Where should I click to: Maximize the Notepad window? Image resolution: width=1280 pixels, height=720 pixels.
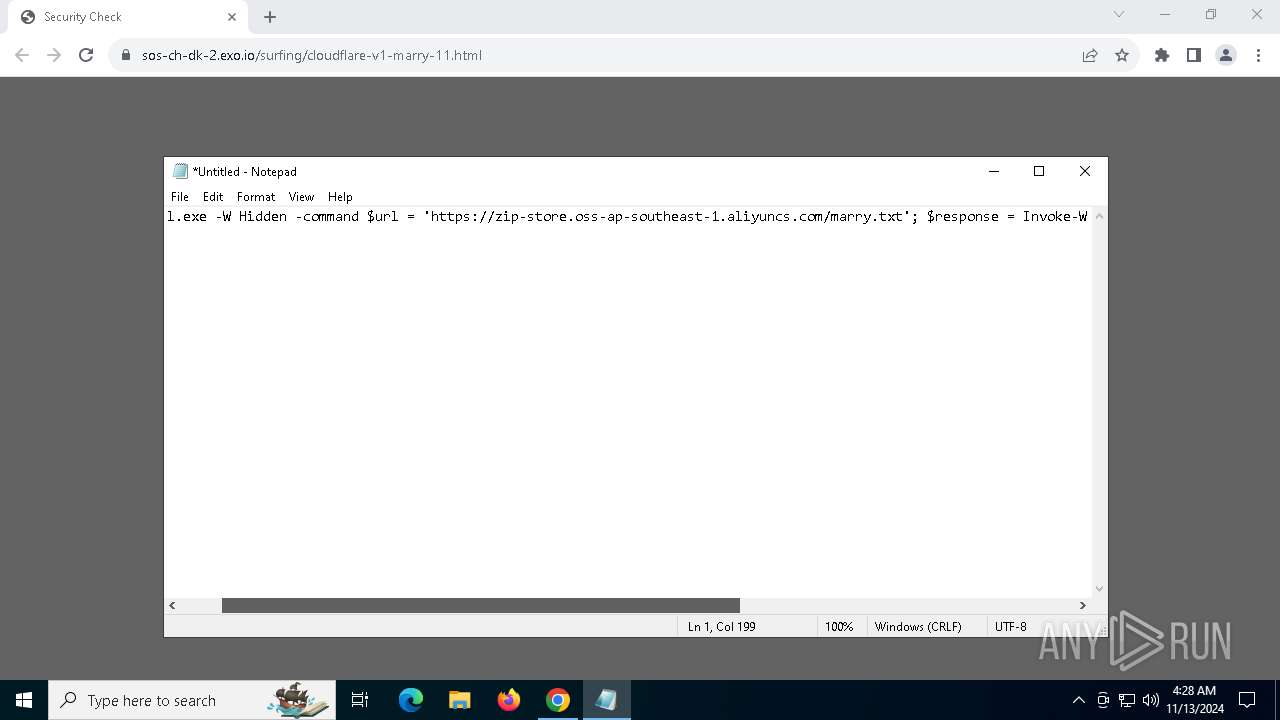(1039, 171)
